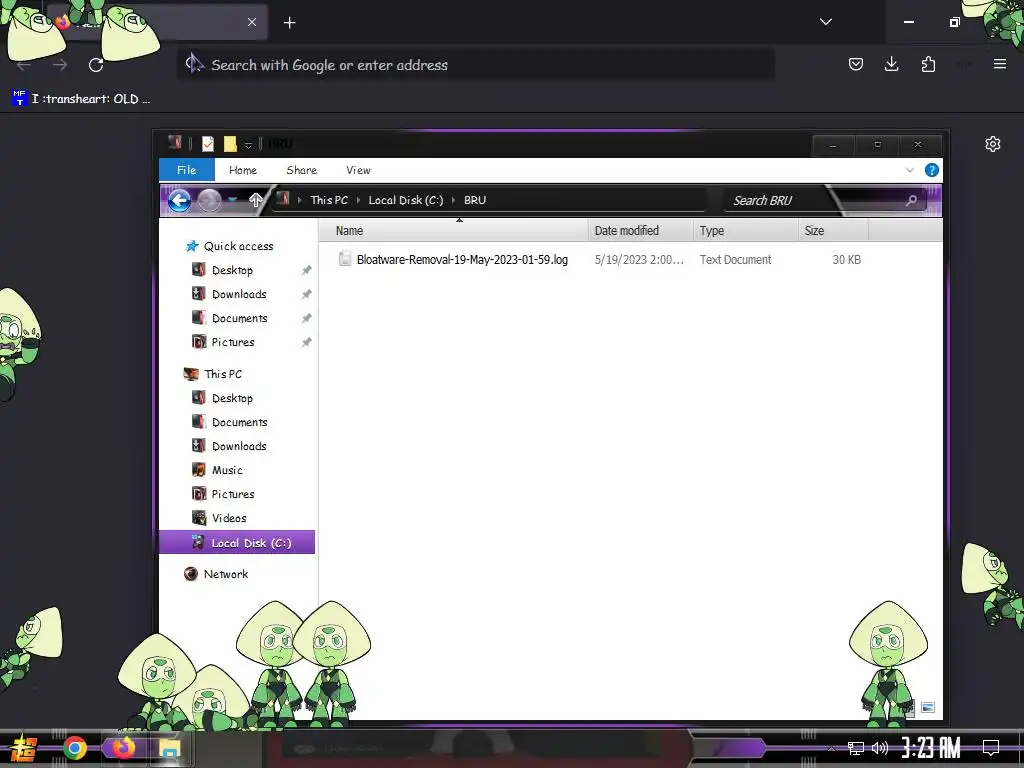
Task: Open the notification center icon
Action: [x=991, y=748]
